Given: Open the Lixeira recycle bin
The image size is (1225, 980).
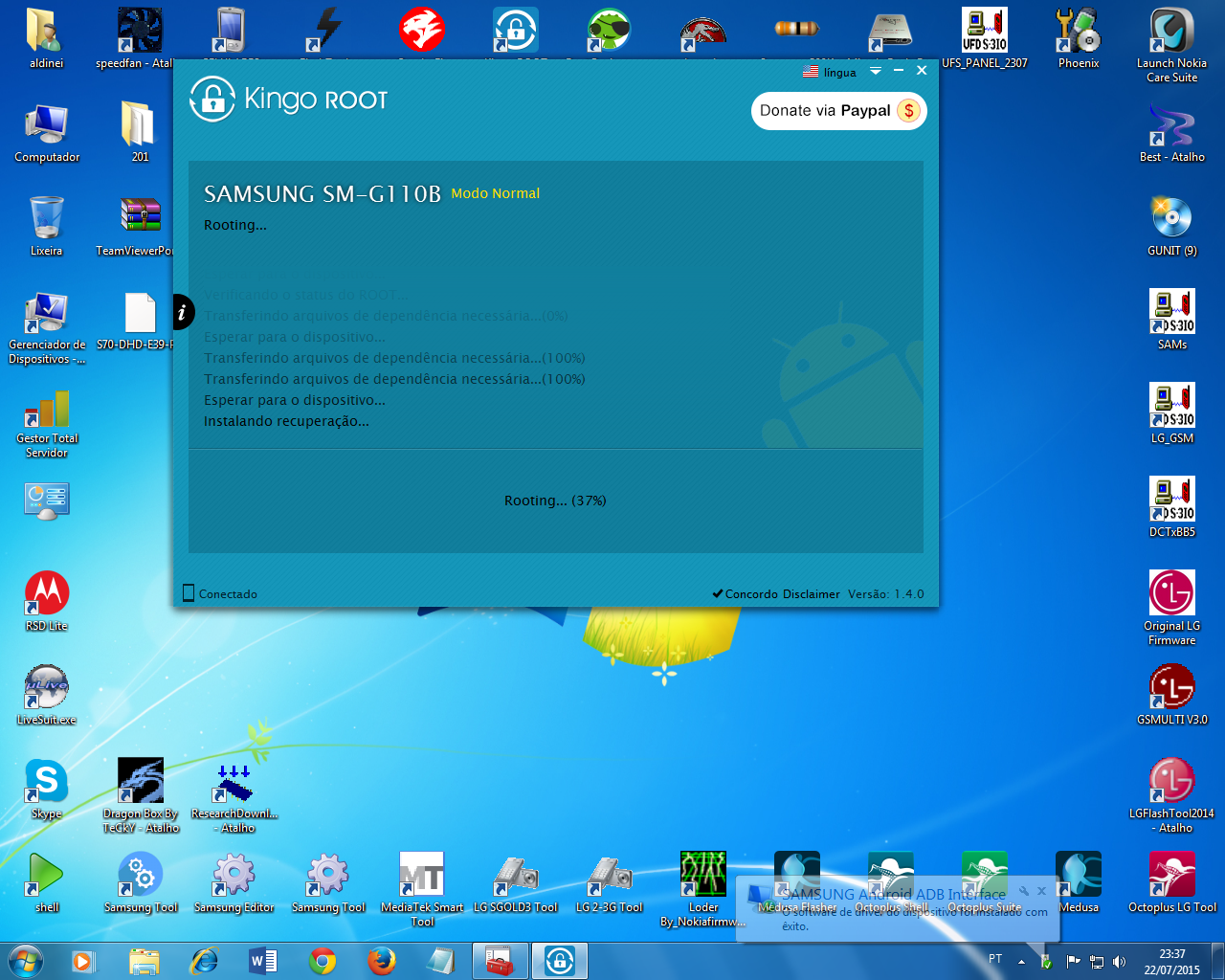Looking at the screenshot, I should 46,226.
